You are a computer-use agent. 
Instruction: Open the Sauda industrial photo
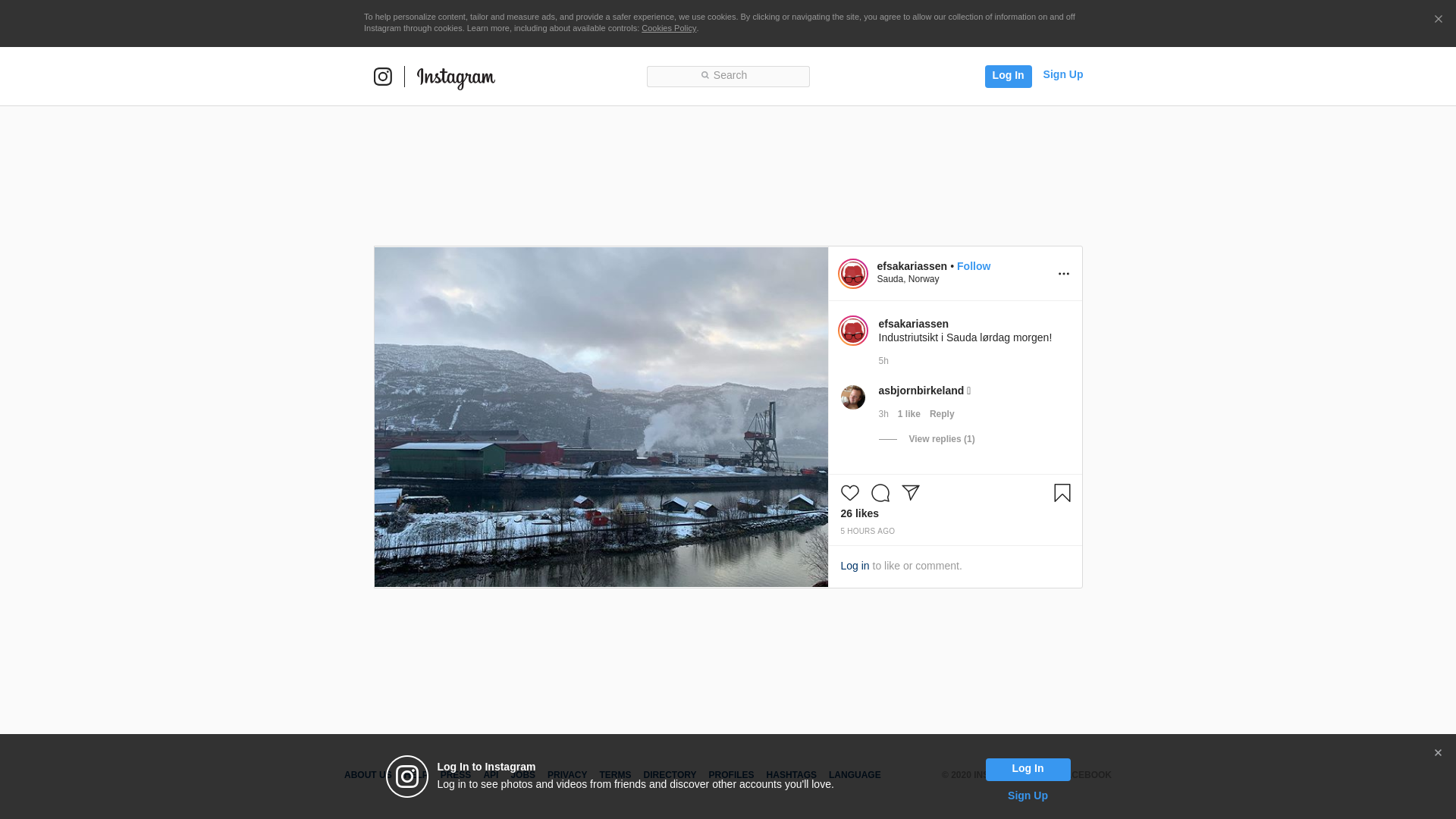(x=601, y=417)
